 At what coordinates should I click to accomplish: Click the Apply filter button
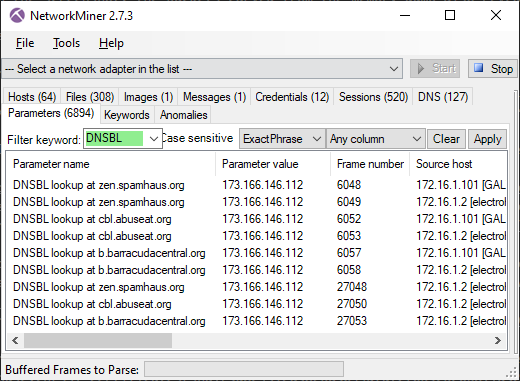point(488,139)
